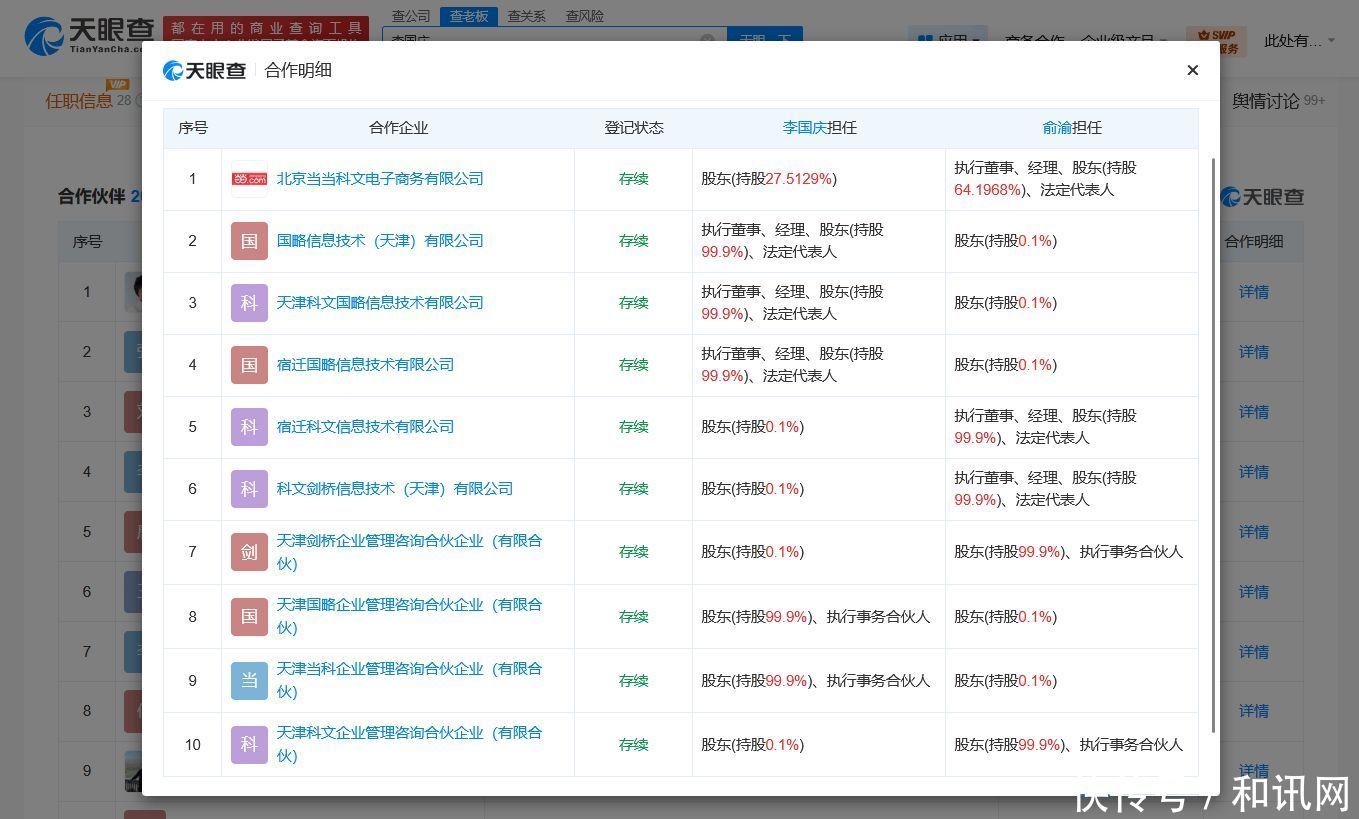1359x819 pixels.
Task: Expand the 此处有 dropdown in top bar
Action: [x=1299, y=41]
